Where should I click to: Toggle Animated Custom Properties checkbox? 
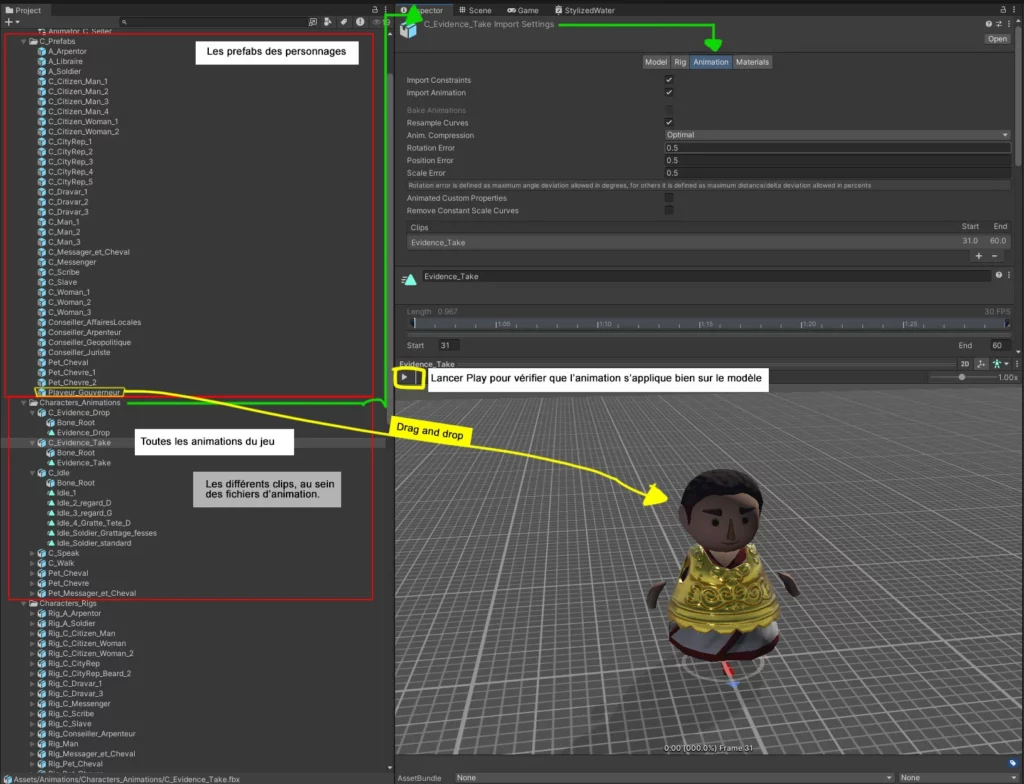(x=669, y=197)
